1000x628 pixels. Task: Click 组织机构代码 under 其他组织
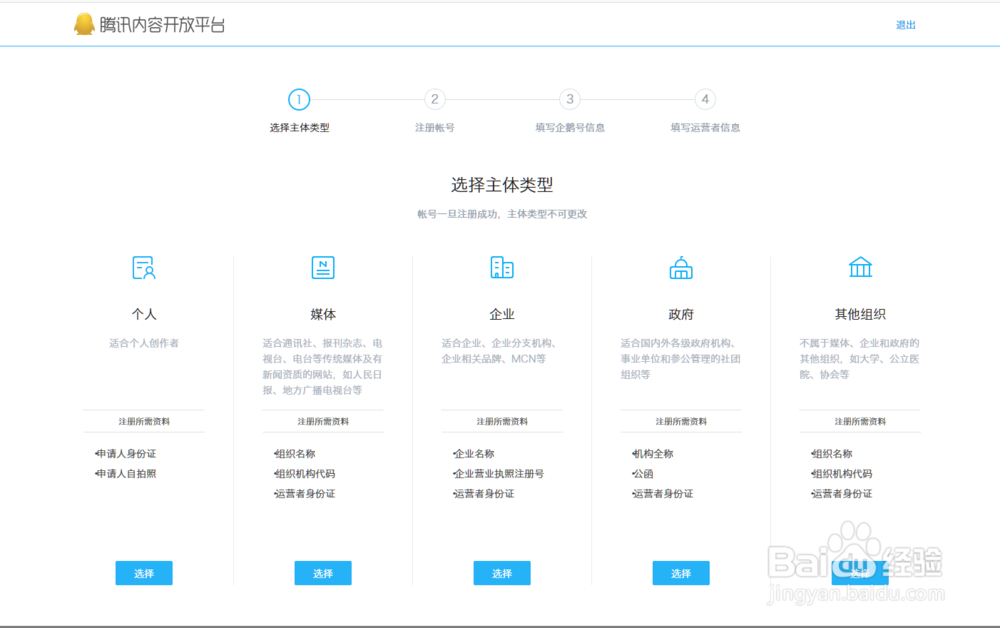point(842,474)
